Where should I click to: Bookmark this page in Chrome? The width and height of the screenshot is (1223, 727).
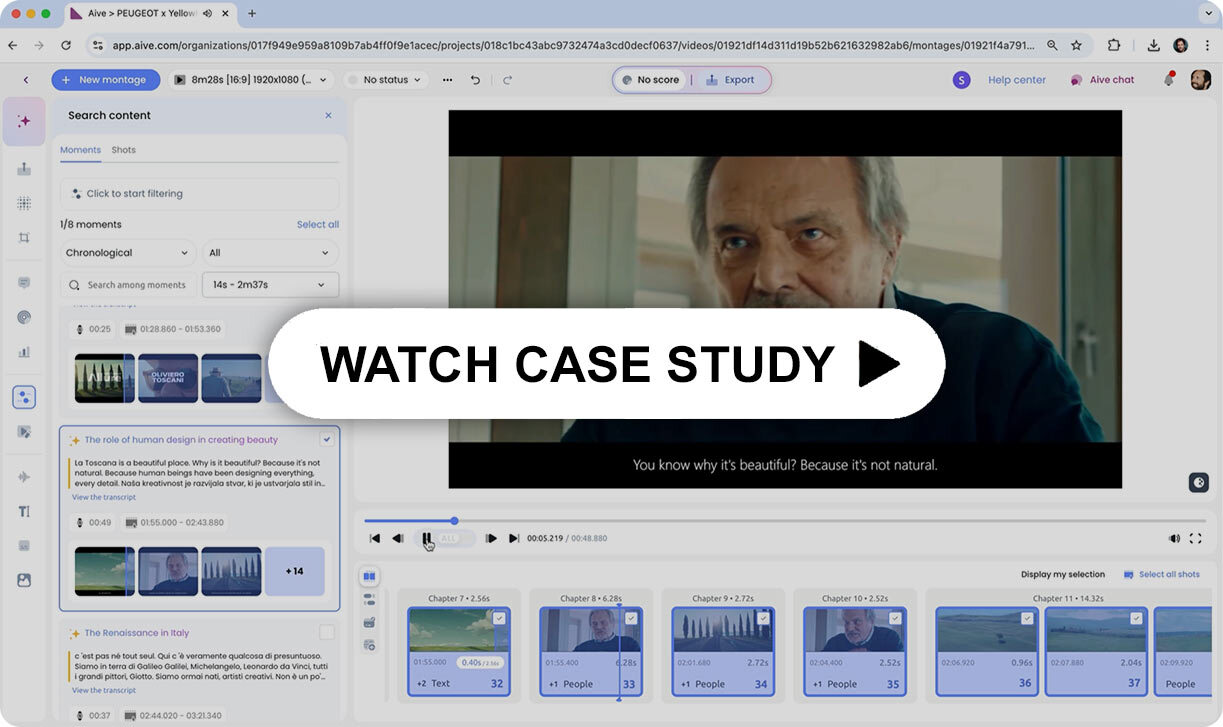[x=1077, y=45]
